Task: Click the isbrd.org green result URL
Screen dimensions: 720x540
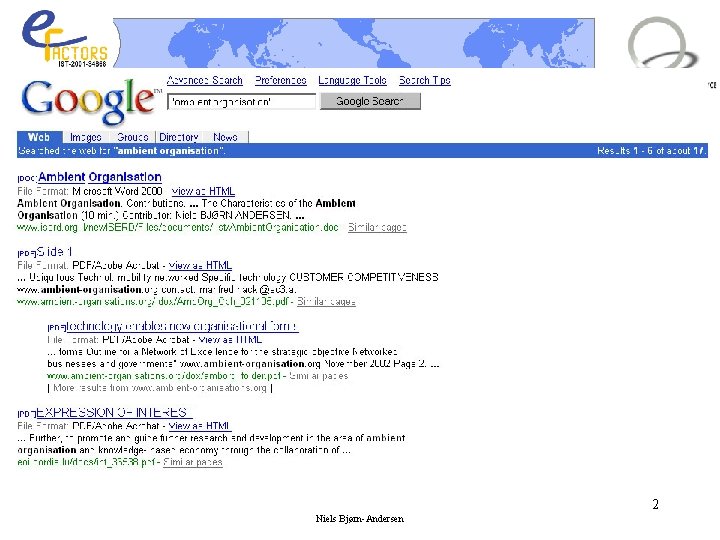Action: coord(177,227)
